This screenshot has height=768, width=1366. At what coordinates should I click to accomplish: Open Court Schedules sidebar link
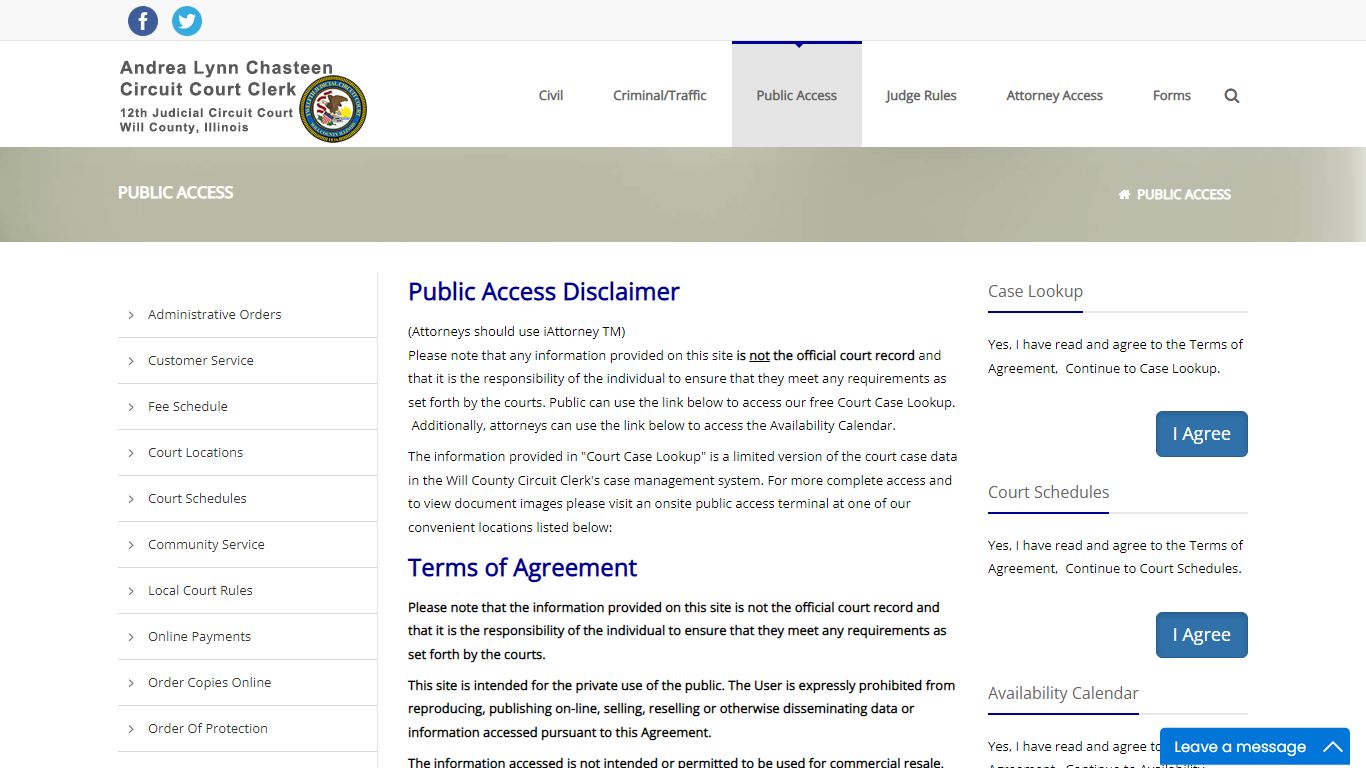click(197, 498)
